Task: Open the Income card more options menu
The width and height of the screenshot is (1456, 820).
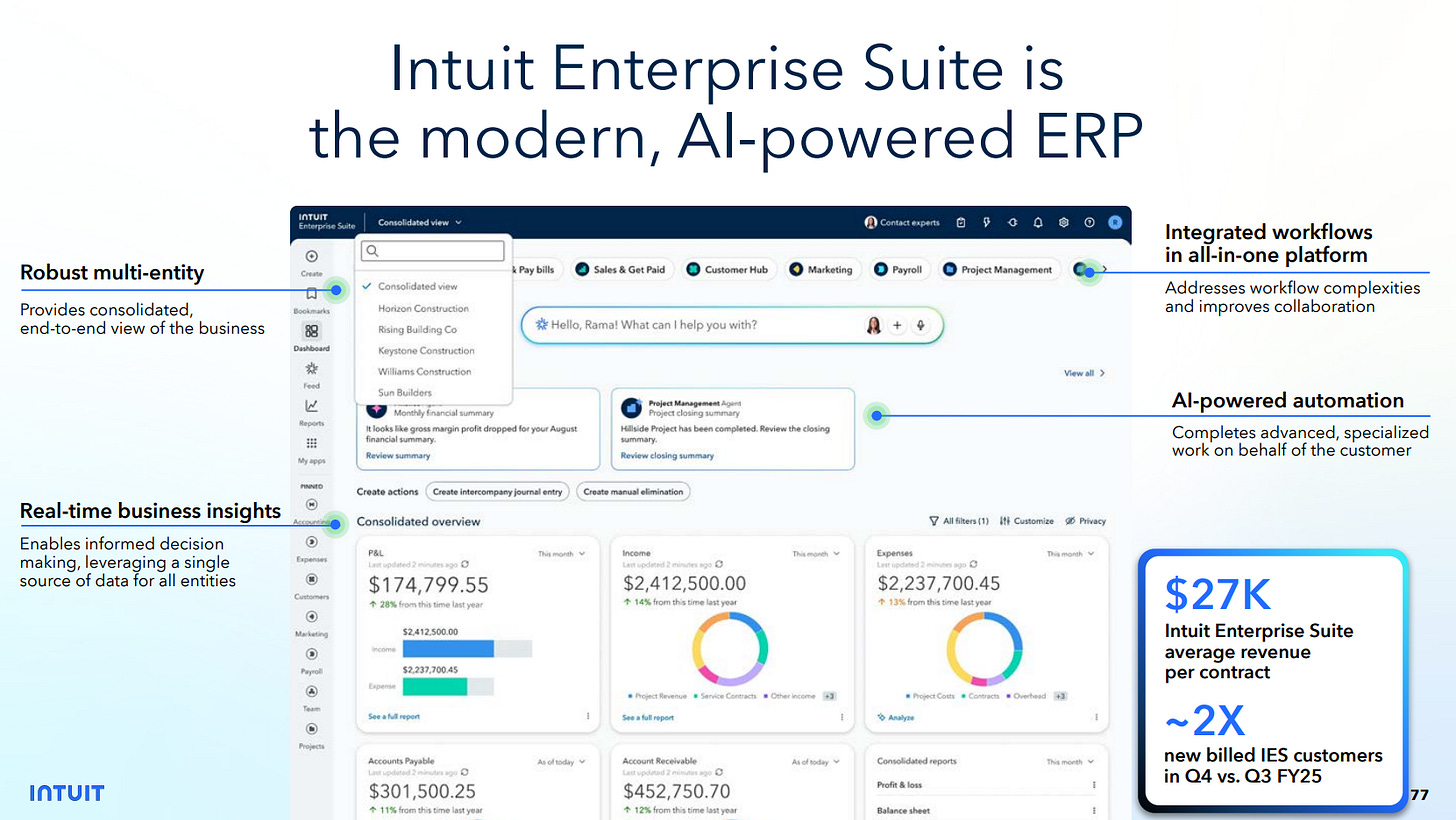Action: (842, 717)
